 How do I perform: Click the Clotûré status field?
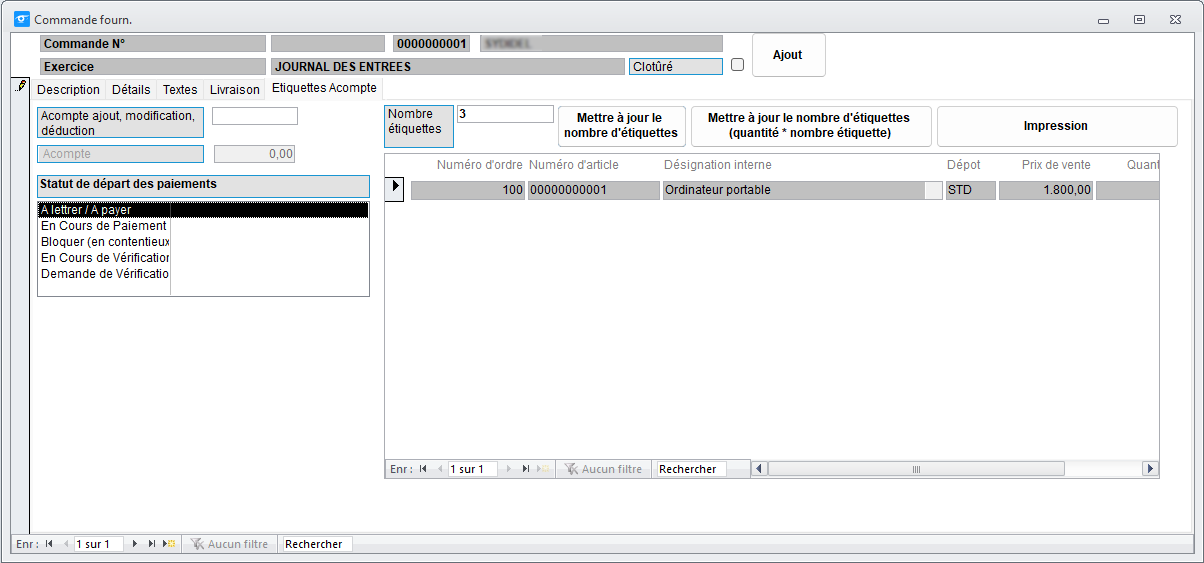tap(676, 67)
